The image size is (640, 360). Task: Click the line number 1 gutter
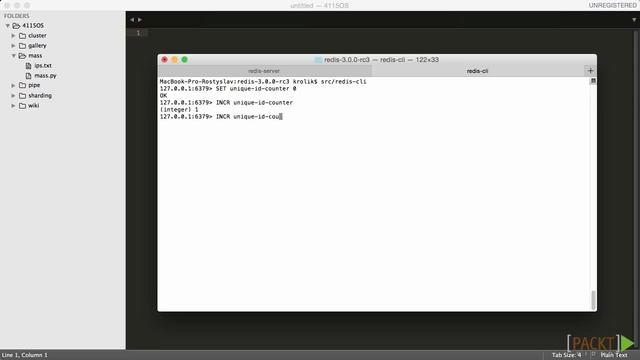[x=138, y=33]
